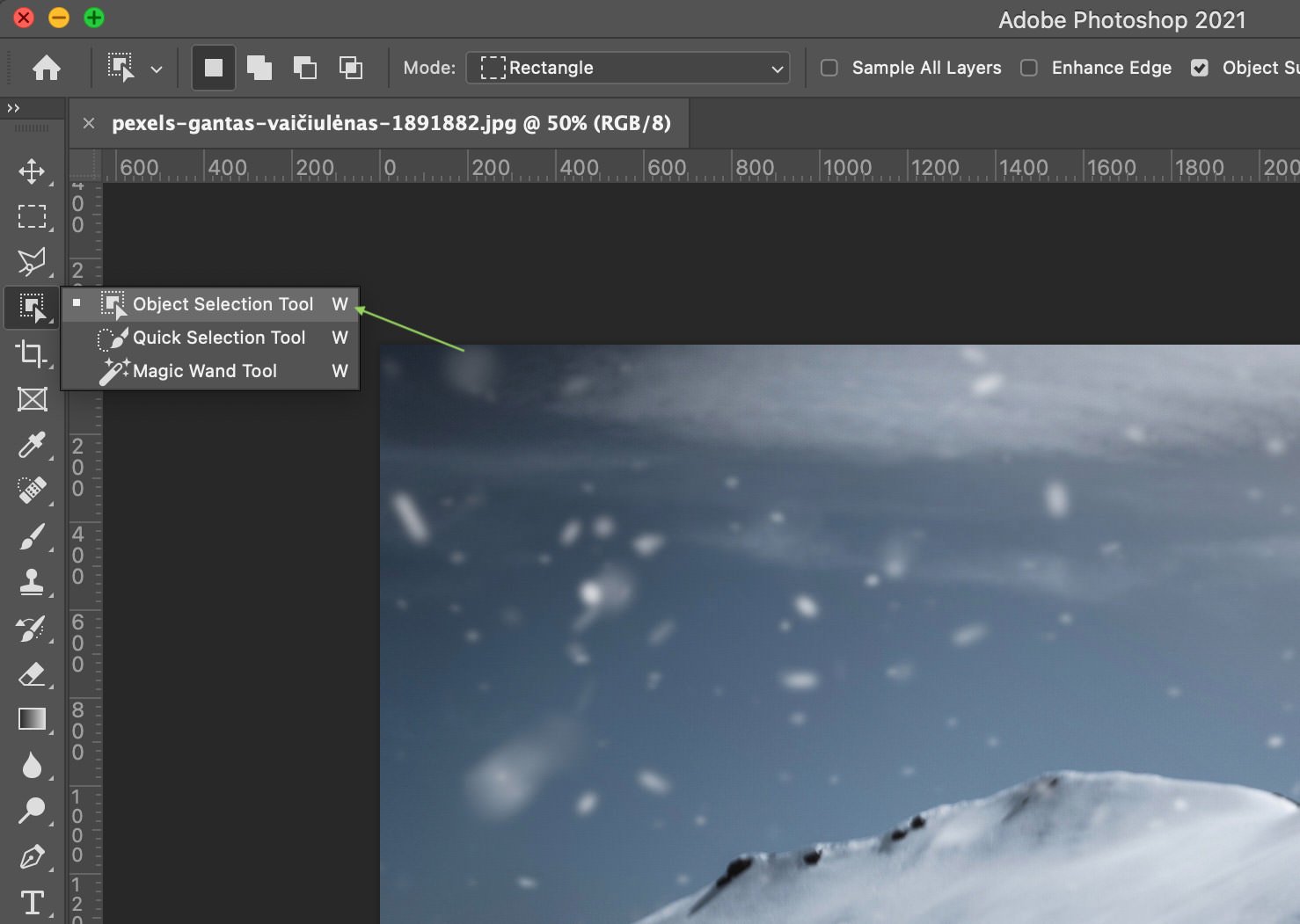The width and height of the screenshot is (1300, 924).
Task: Maximize the window with green button
Action: [94, 17]
